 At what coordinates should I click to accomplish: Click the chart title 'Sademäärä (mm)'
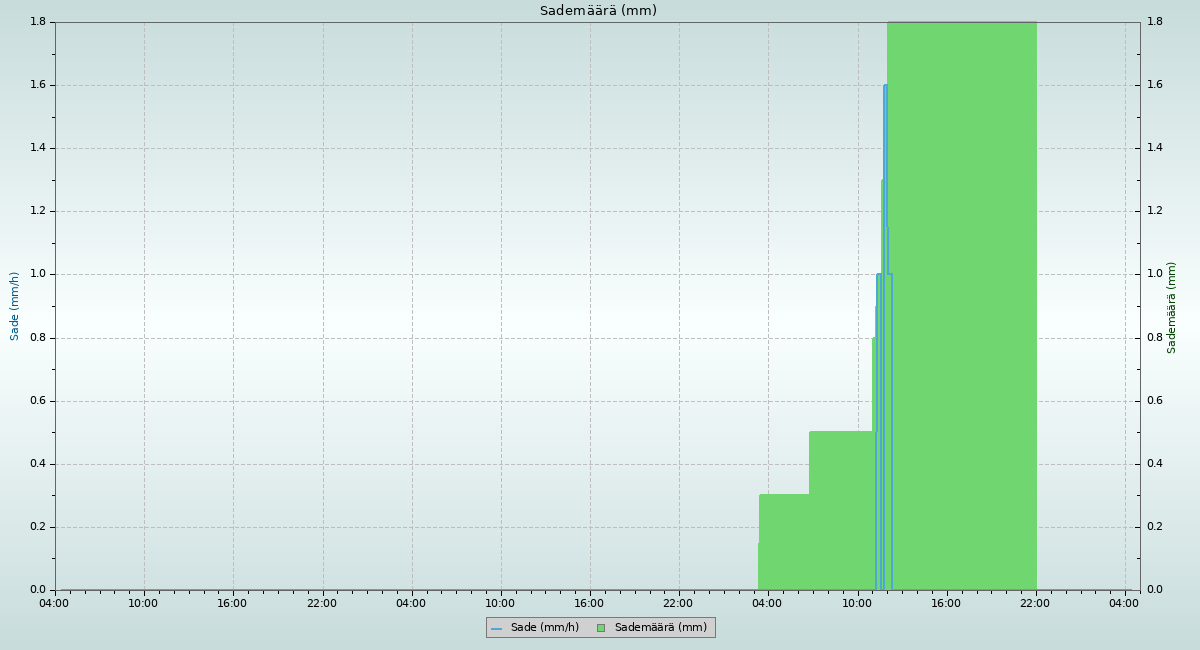point(598,11)
